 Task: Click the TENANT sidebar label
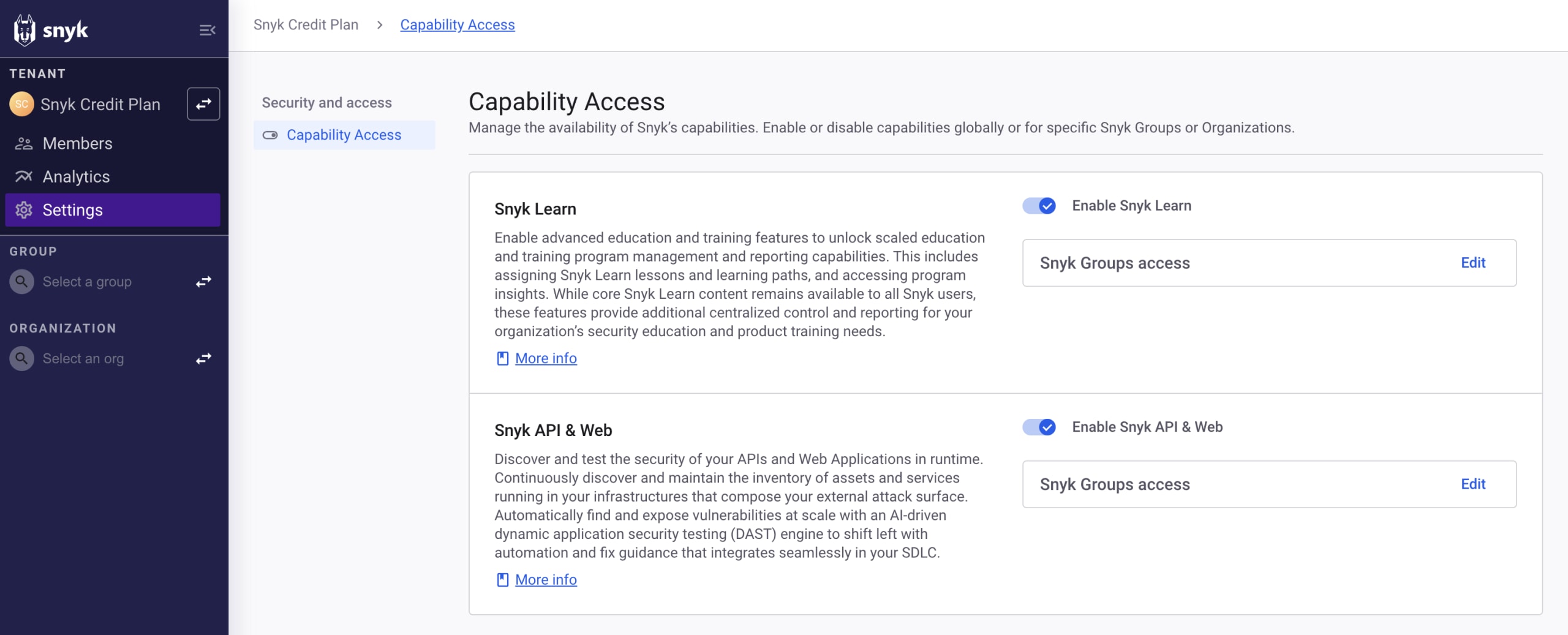point(37,73)
